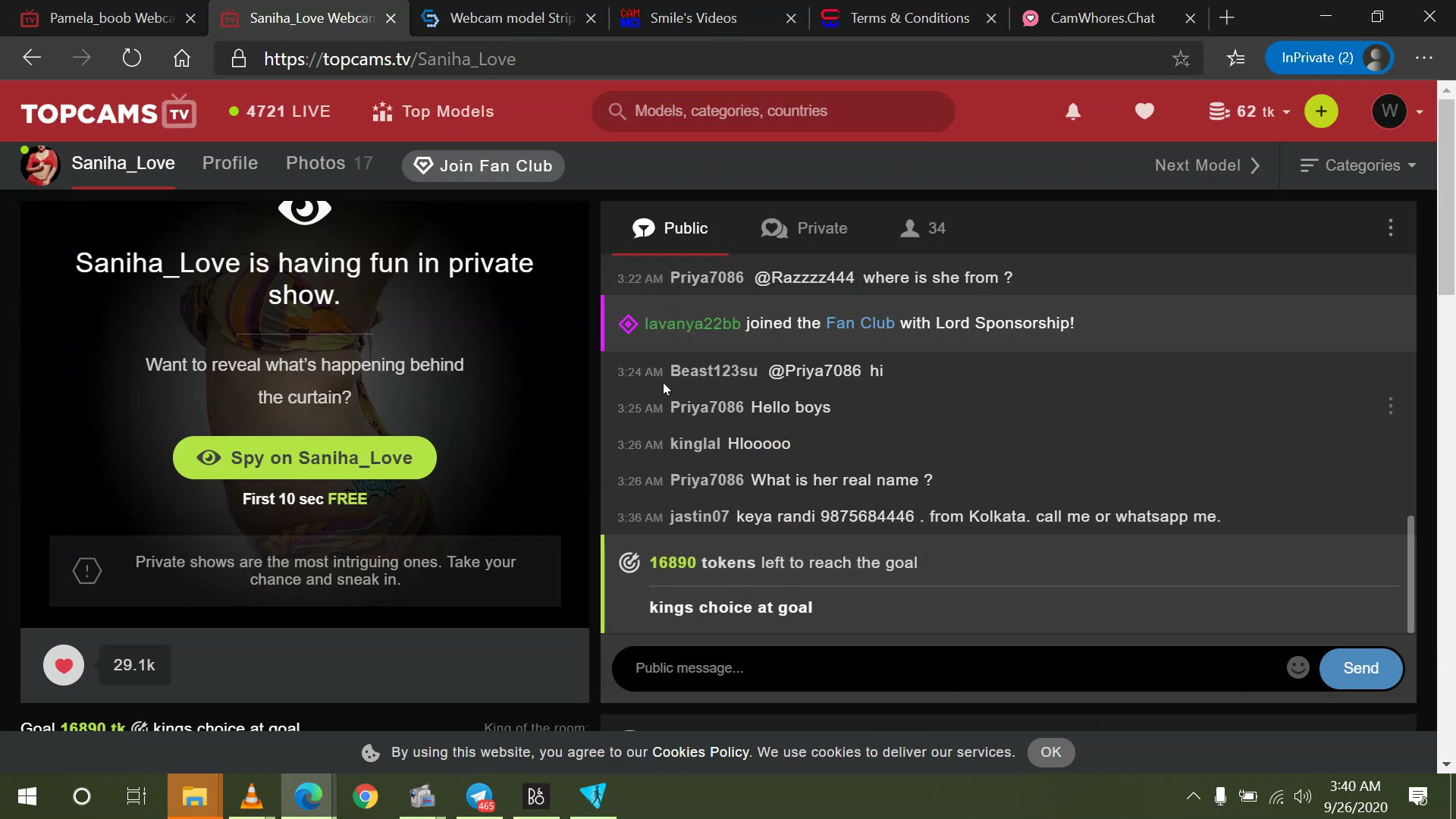Open the browser home page
Image resolution: width=1456 pixels, height=819 pixels.
click(x=182, y=58)
